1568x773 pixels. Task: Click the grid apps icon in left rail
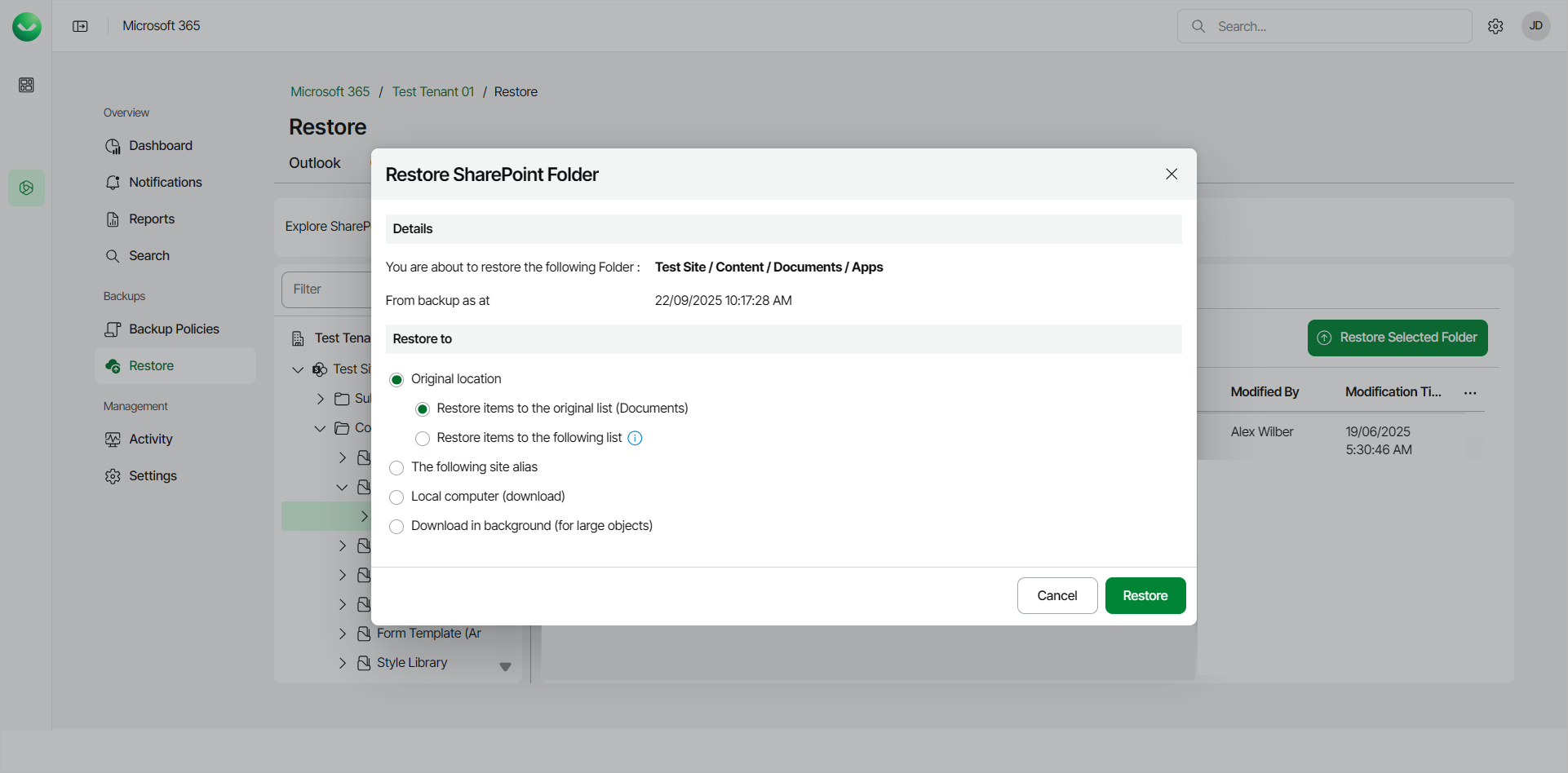(26, 85)
